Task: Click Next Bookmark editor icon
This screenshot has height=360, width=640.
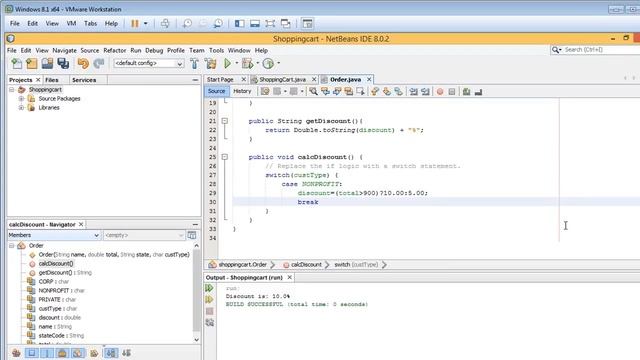Action: click(387, 91)
